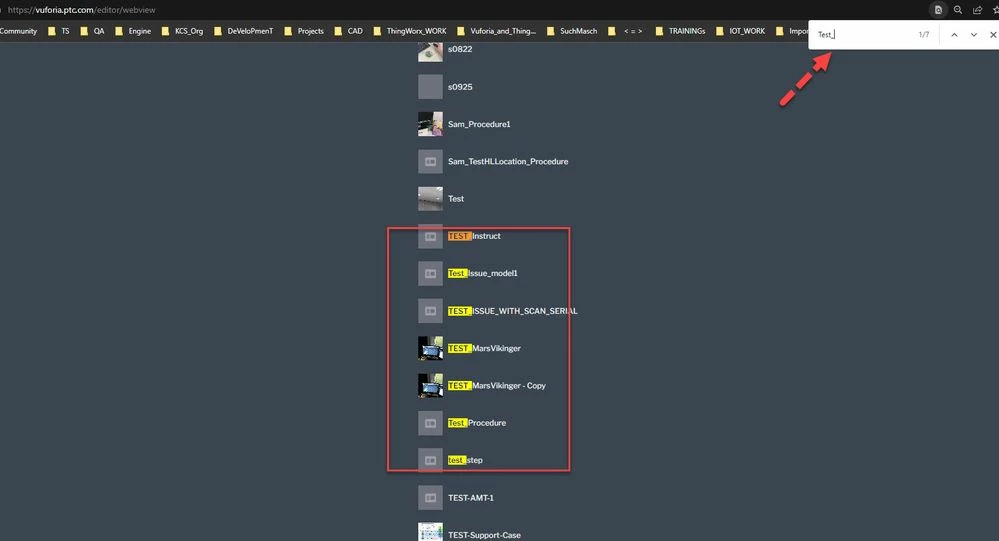Open TEST_ISSUE_WITH_SCAN_SERIAL name

tap(512, 311)
